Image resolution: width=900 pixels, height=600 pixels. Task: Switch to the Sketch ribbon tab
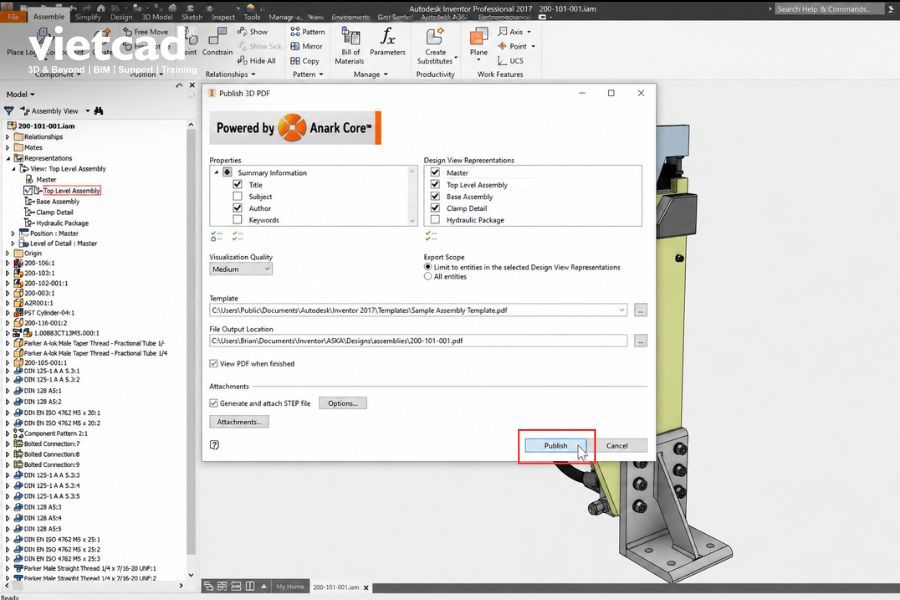click(192, 17)
